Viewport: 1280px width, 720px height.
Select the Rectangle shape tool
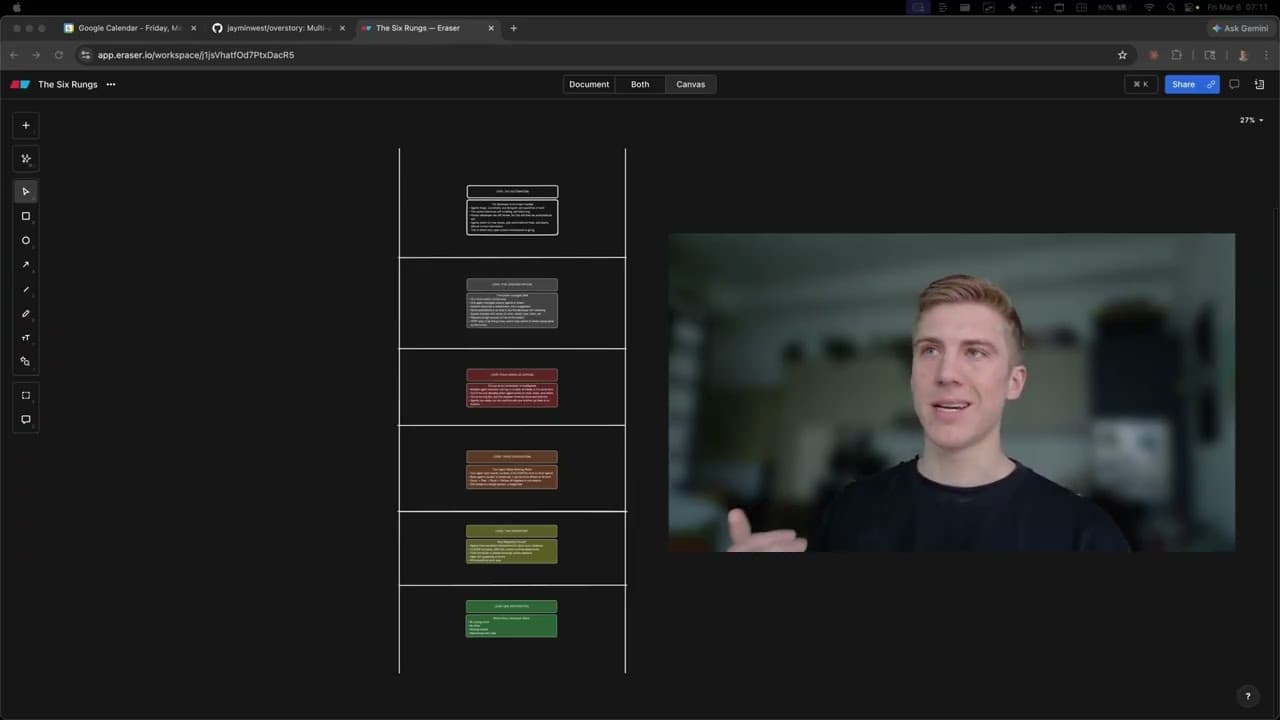tap(26, 216)
